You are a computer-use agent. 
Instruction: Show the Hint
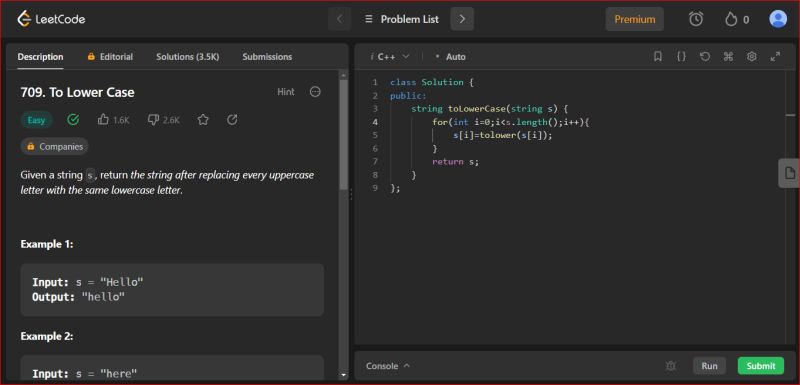click(x=286, y=92)
